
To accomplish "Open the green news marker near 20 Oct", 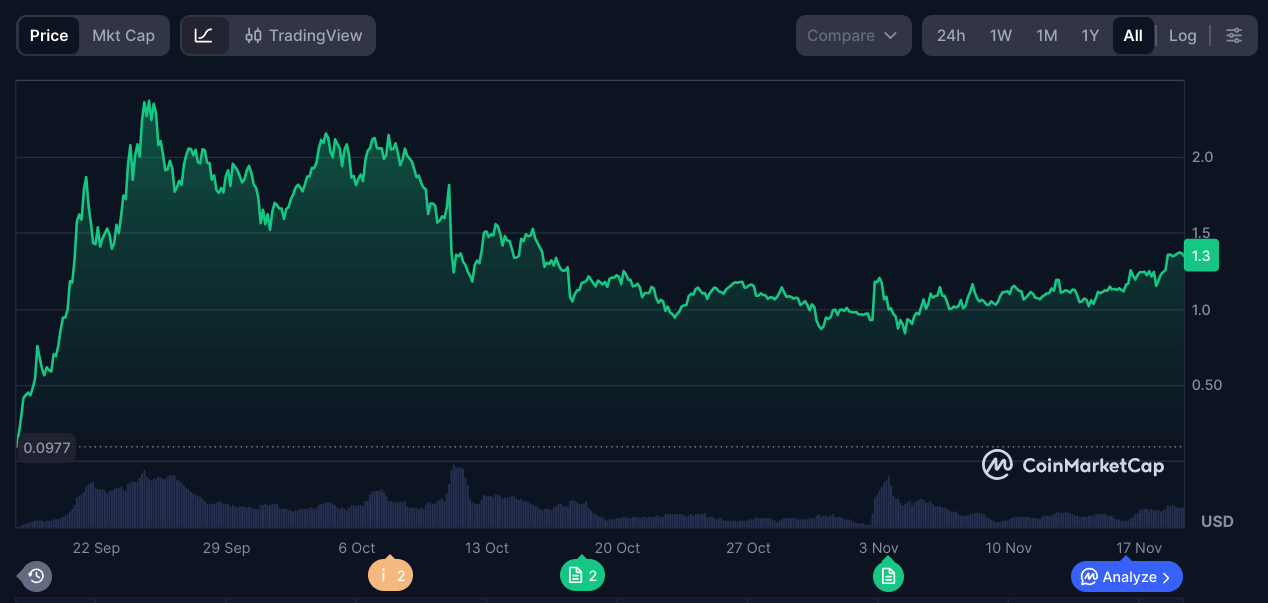I will (x=582, y=576).
